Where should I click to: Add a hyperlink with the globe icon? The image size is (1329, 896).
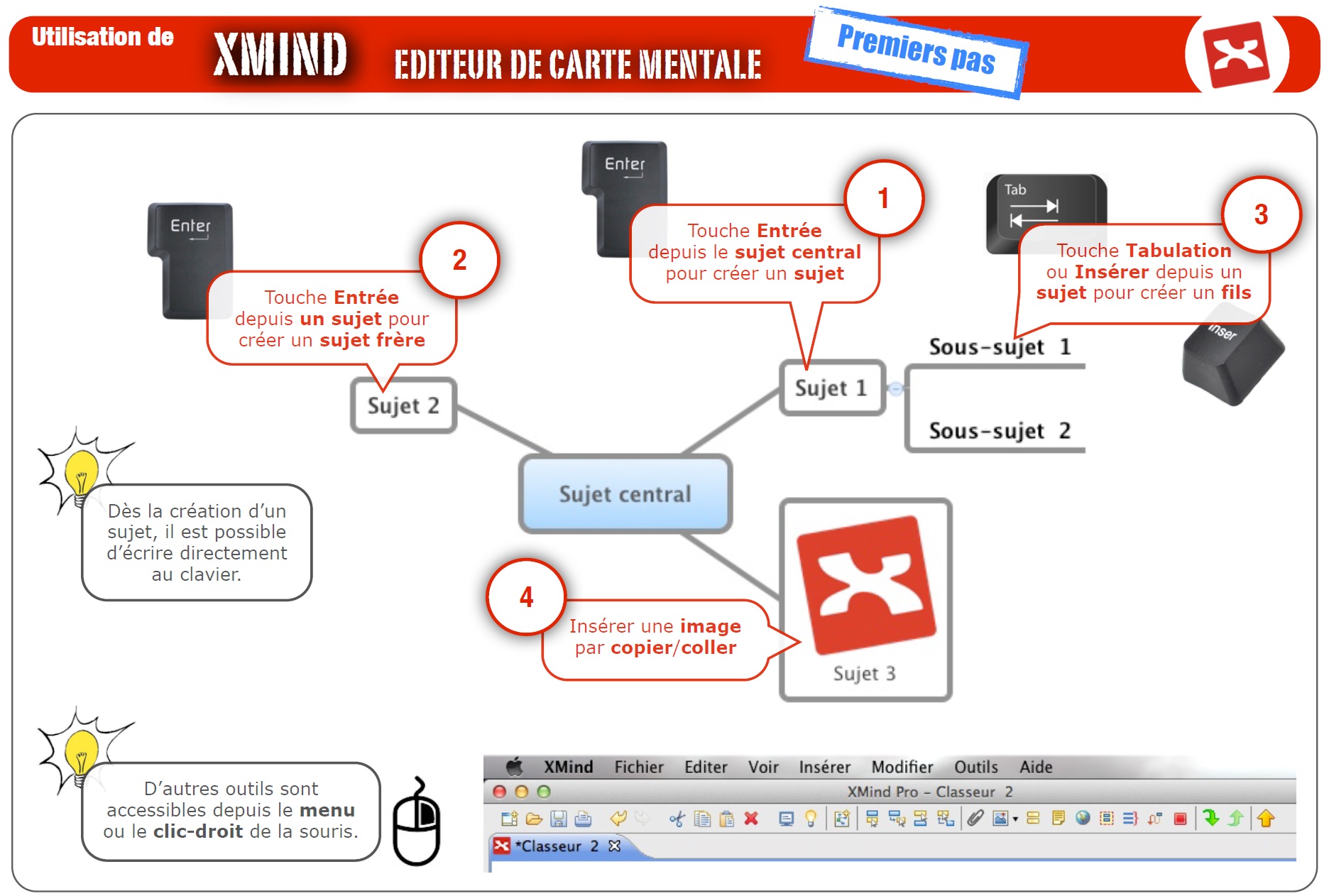tap(1083, 819)
